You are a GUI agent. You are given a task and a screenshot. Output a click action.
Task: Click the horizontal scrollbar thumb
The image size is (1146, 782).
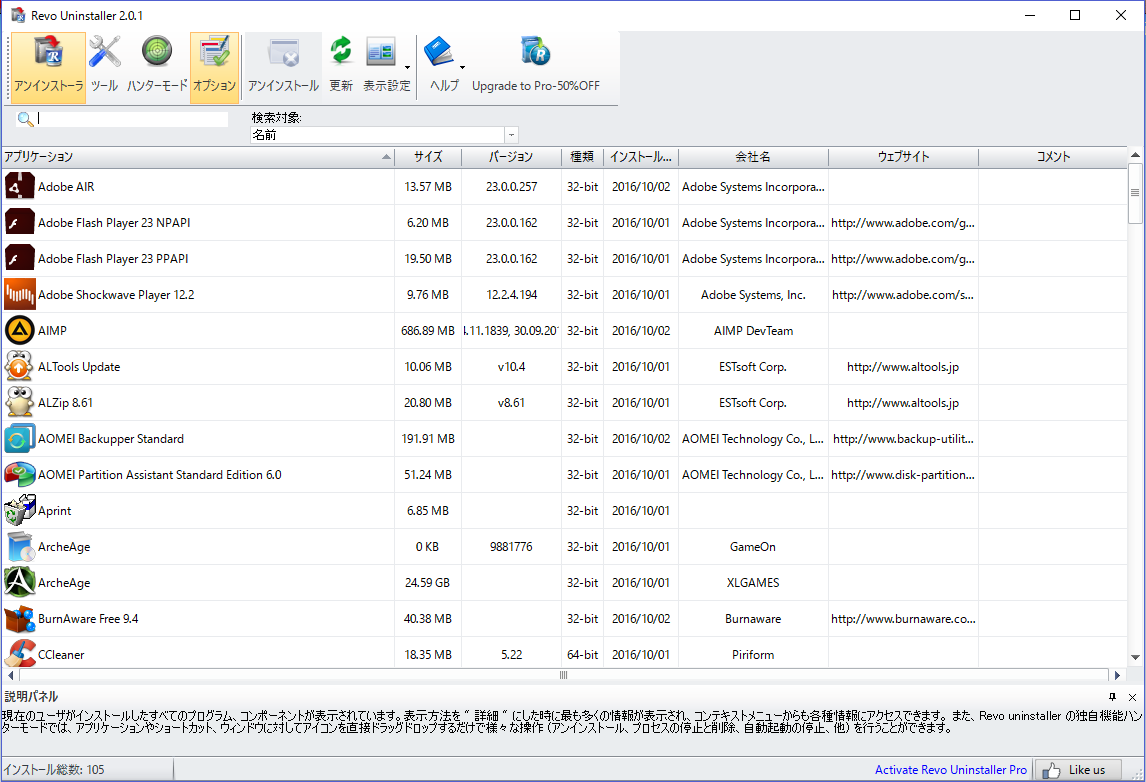point(563,675)
